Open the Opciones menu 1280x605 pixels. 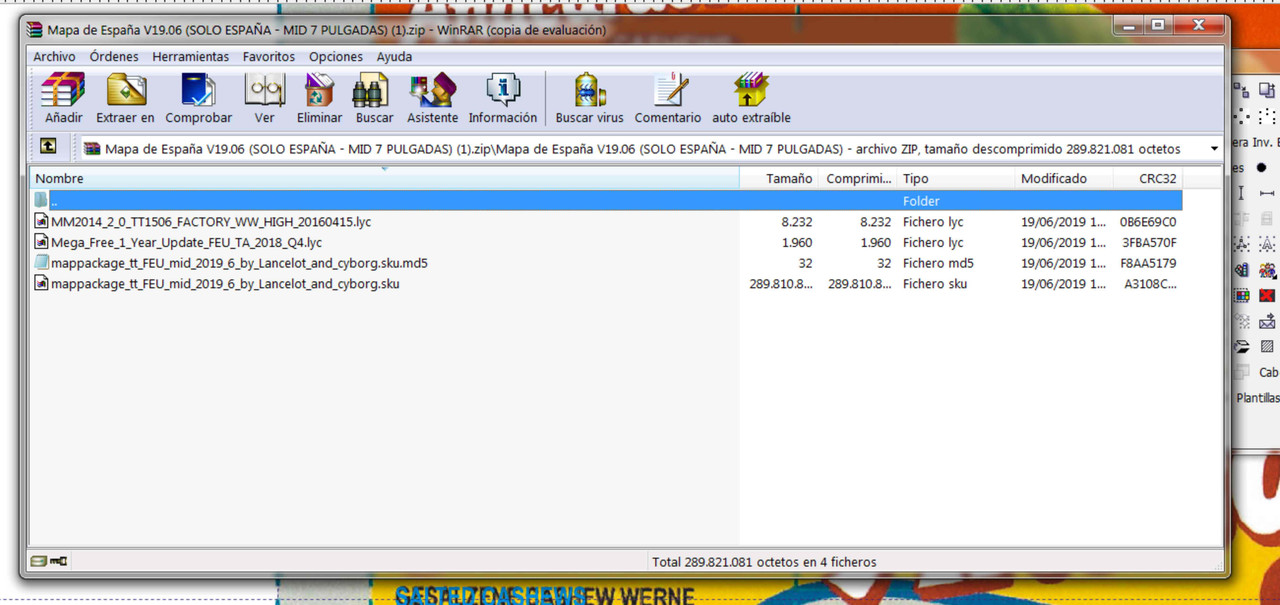point(336,57)
